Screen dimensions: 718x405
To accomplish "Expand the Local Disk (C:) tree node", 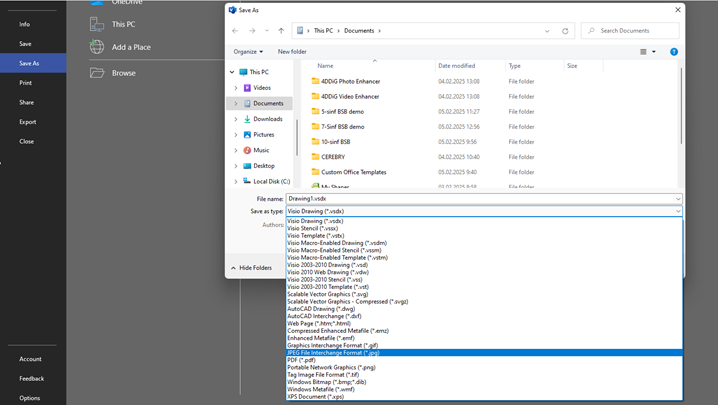I will (x=236, y=181).
